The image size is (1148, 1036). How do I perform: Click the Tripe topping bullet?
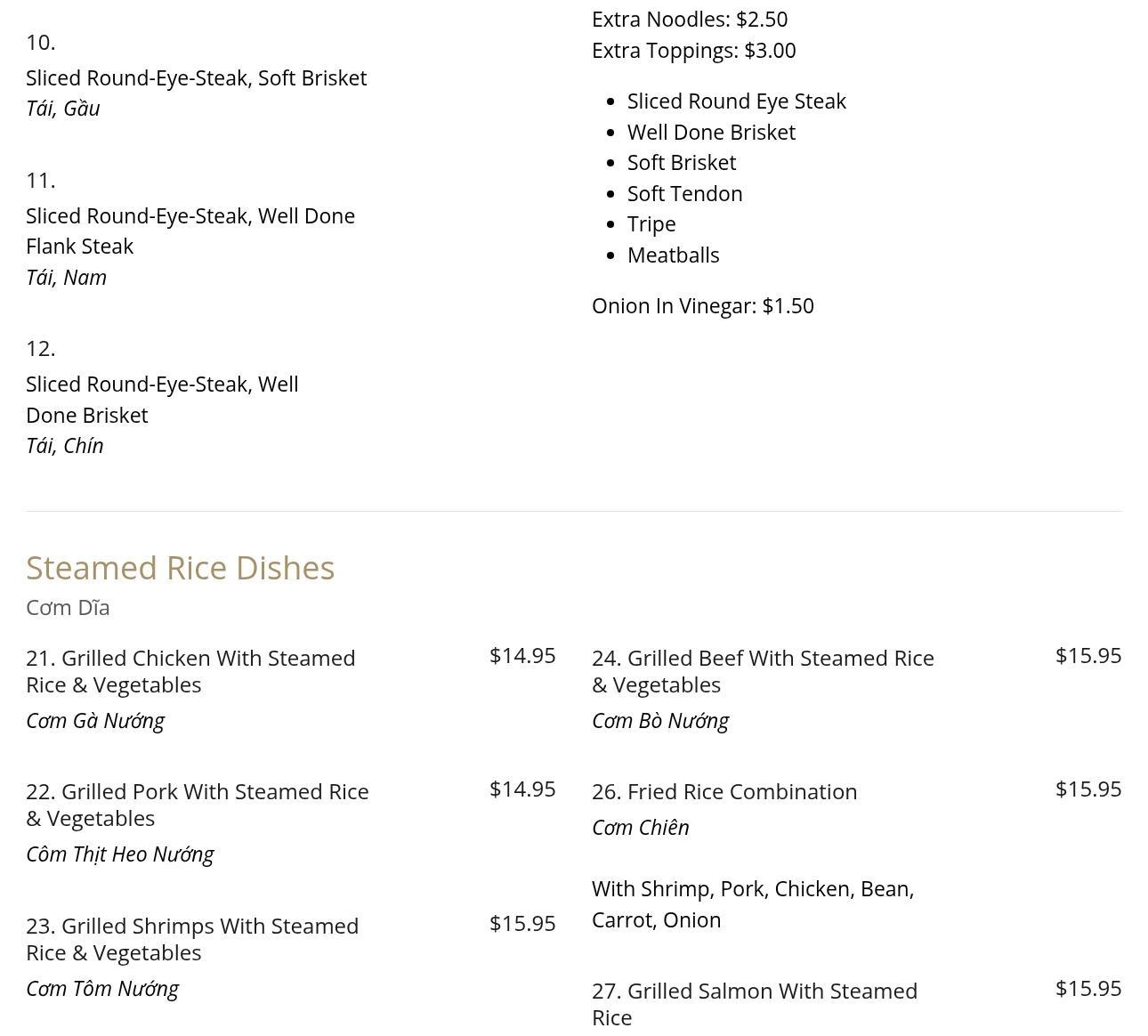651,224
